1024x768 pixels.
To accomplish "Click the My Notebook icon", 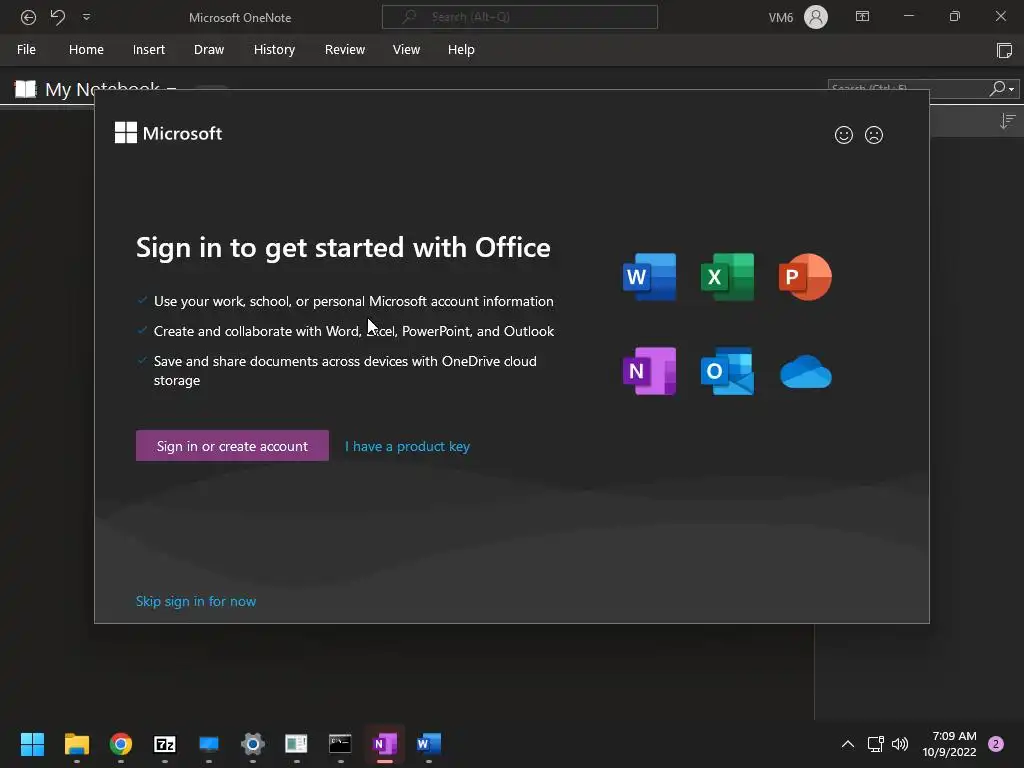I will [25, 88].
